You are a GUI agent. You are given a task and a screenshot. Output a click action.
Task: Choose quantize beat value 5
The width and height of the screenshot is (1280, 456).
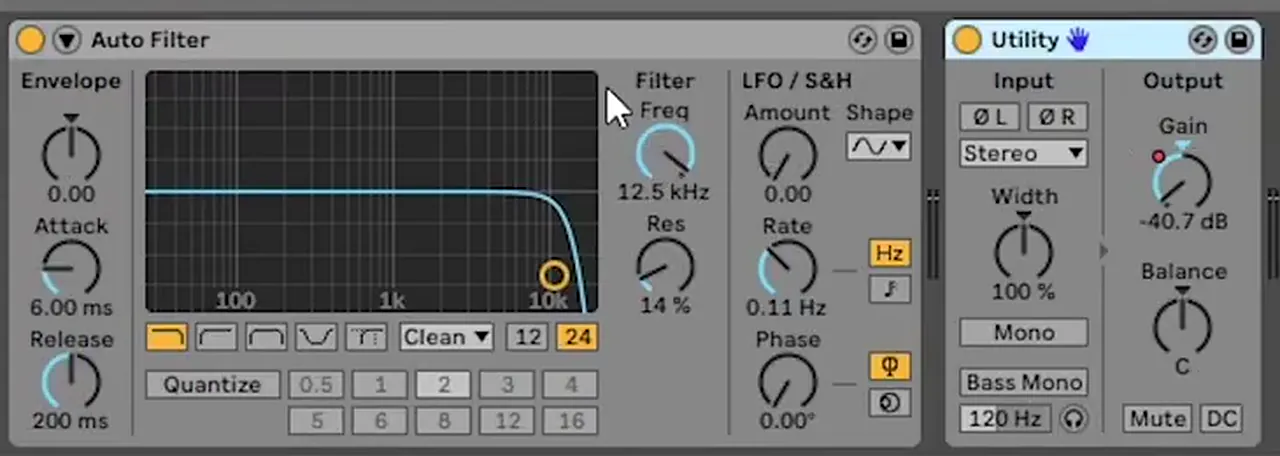click(x=316, y=421)
